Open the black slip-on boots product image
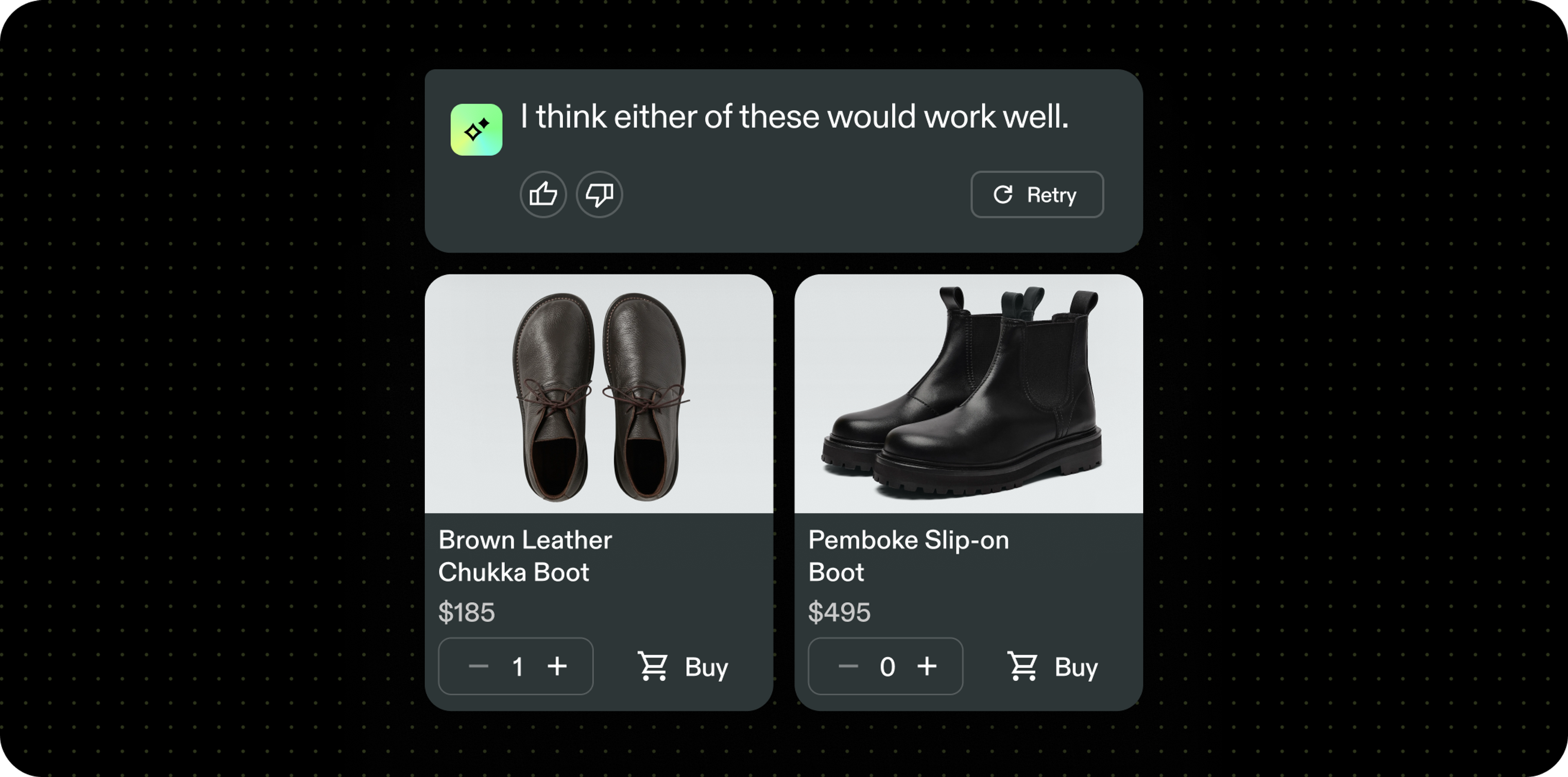1568x777 pixels. [x=969, y=394]
